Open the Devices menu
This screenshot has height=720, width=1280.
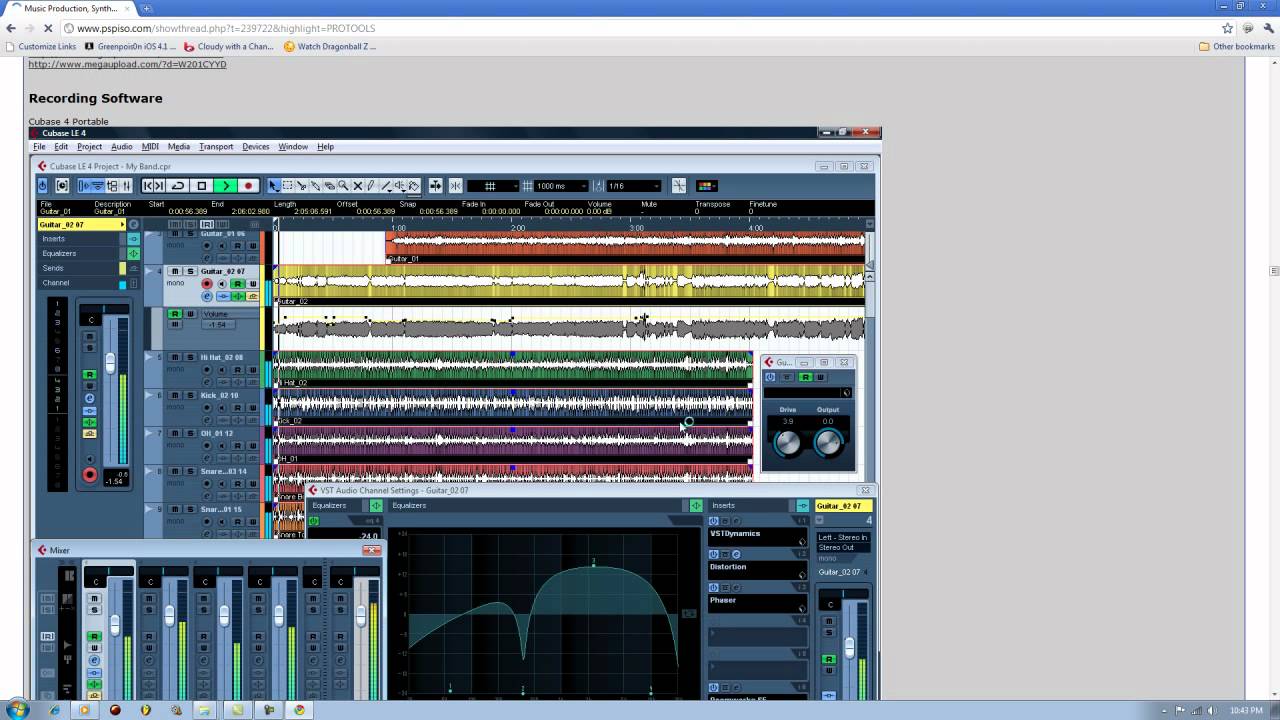(255, 147)
